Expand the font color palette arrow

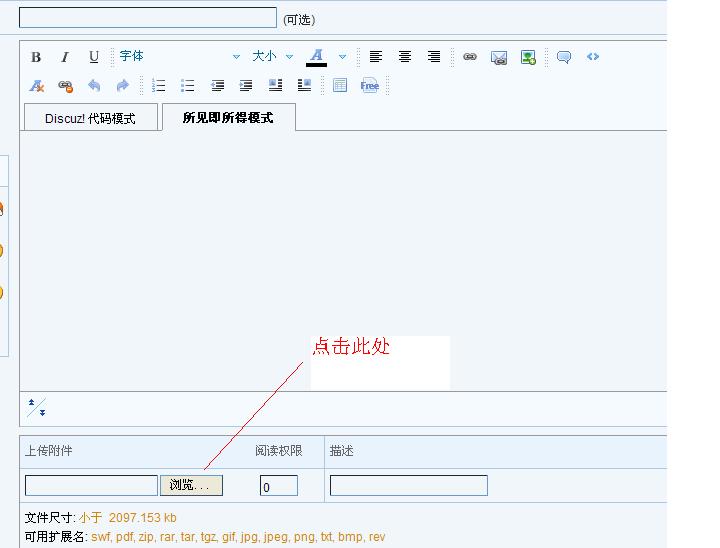342,56
